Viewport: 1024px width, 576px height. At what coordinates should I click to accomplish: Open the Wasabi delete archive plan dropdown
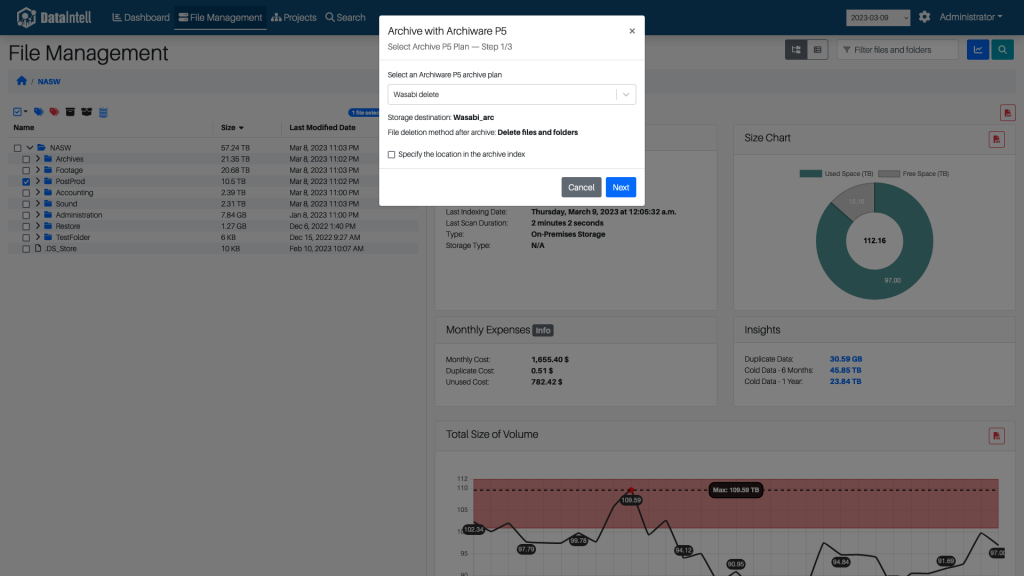pyautogui.click(x=511, y=95)
